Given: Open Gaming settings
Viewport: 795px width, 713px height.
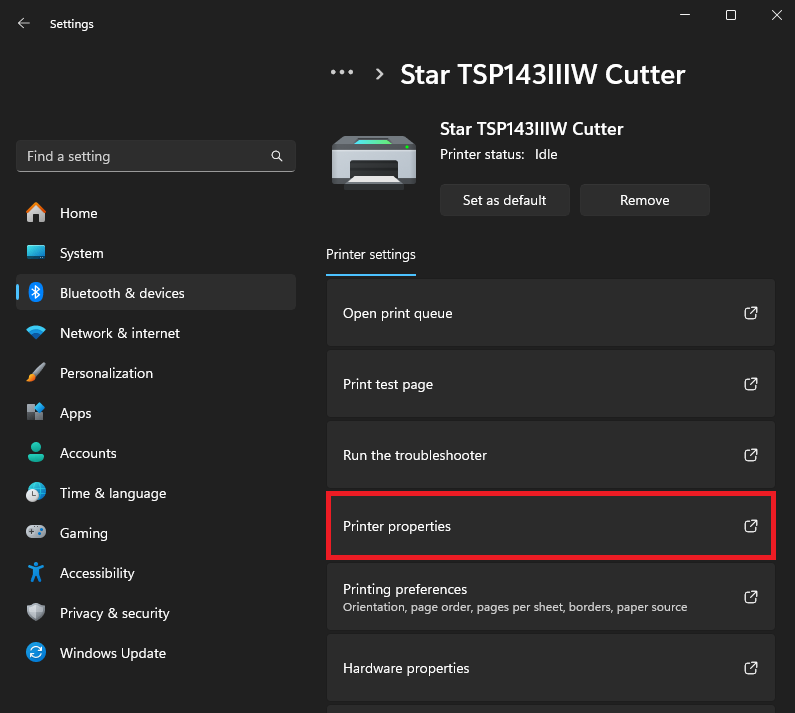Looking at the screenshot, I should pyautogui.click(x=156, y=533).
